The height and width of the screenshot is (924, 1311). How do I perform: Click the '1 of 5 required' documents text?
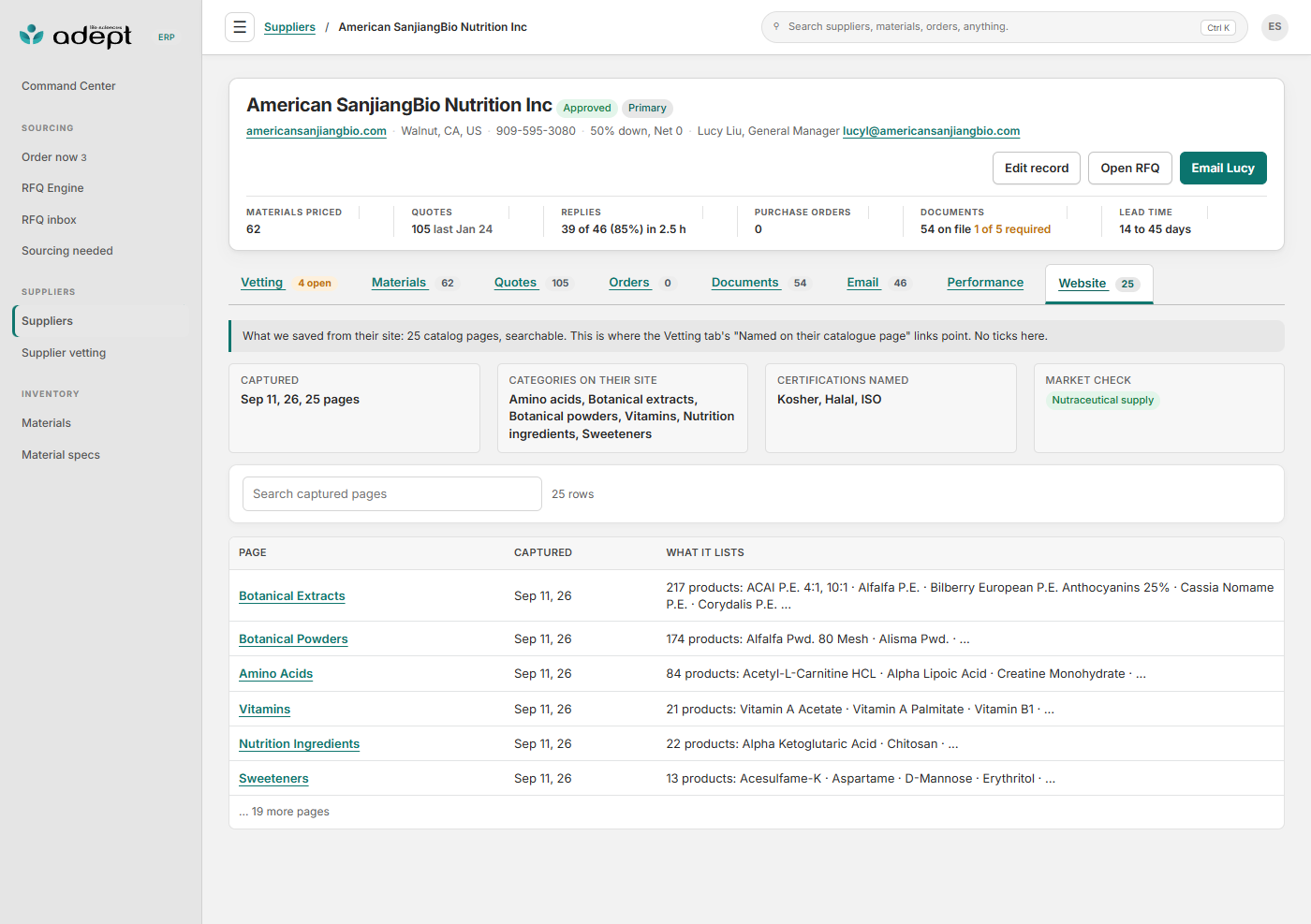coord(1012,229)
